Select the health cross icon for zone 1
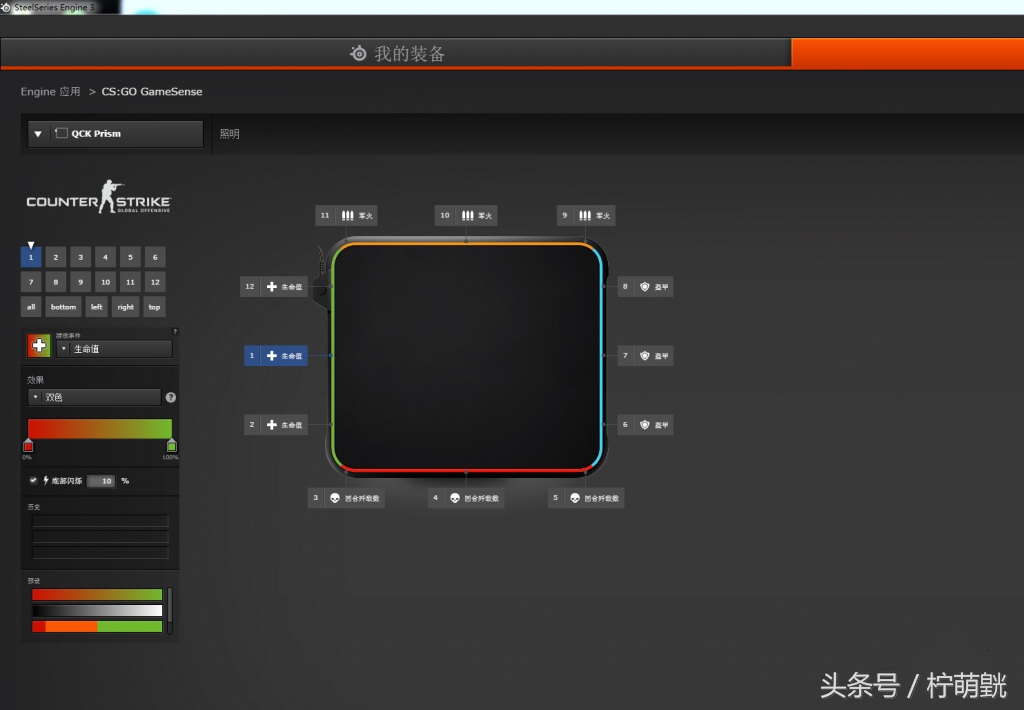1024x710 pixels. [x=270, y=355]
